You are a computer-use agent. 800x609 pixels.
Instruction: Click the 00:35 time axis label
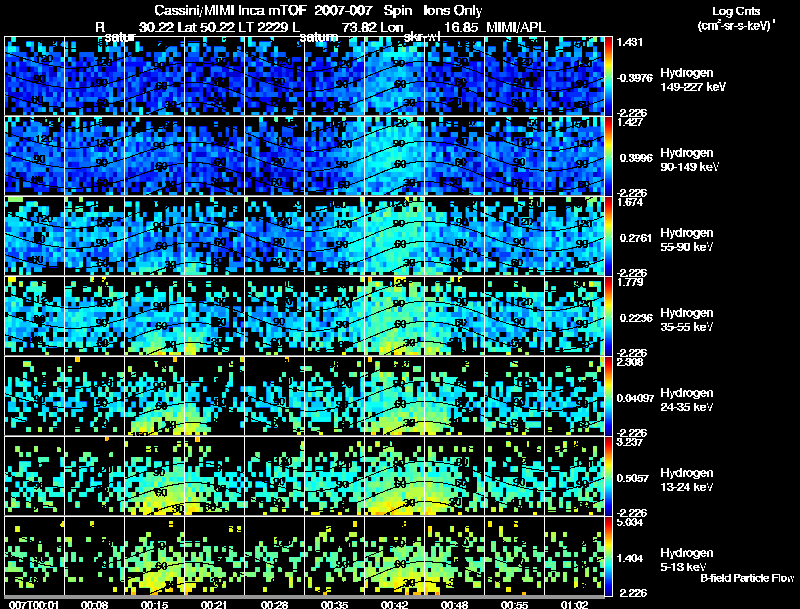(x=334, y=604)
